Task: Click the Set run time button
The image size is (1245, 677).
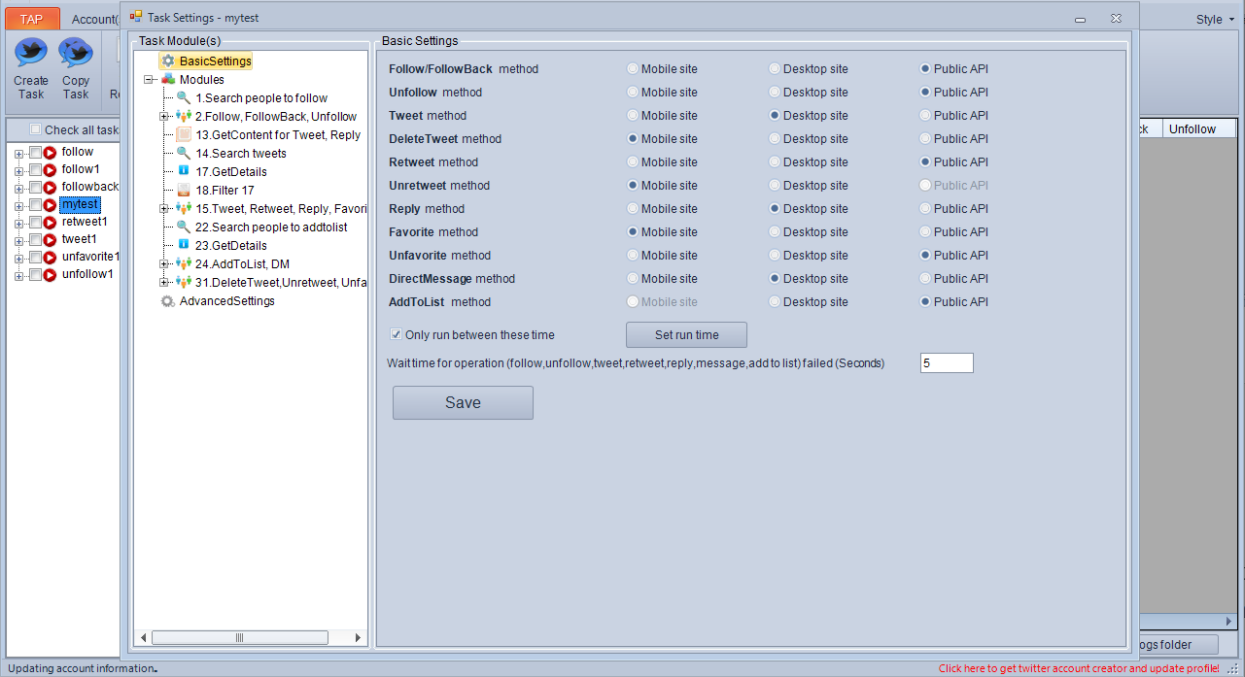Action: pyautogui.click(x=686, y=335)
